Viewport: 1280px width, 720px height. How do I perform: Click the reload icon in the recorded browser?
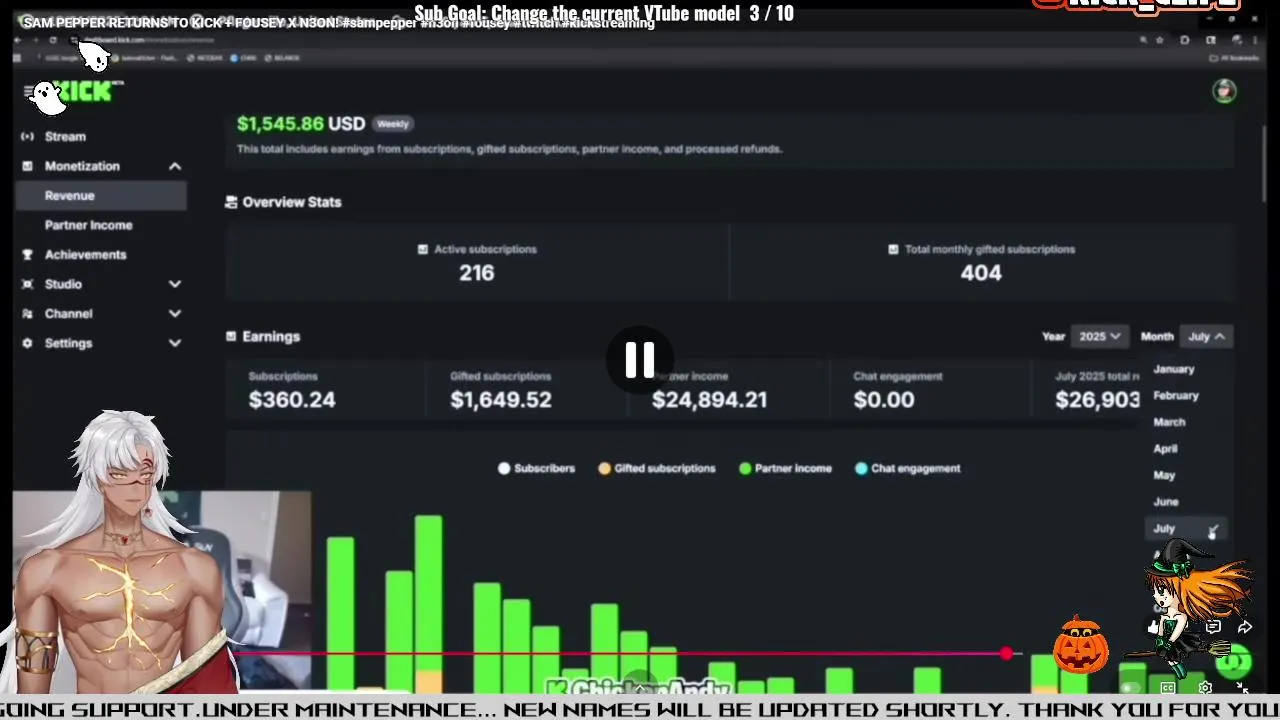click(52, 40)
